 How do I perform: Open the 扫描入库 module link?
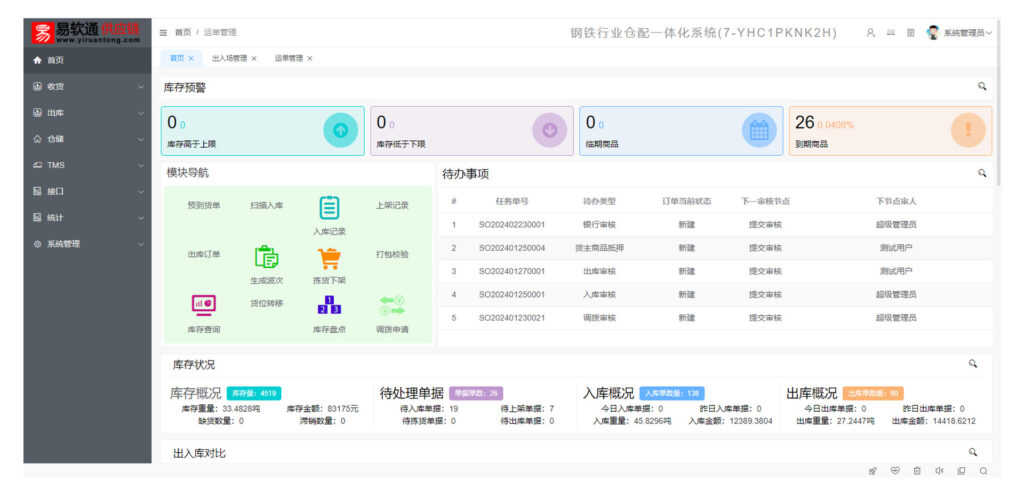click(x=266, y=205)
